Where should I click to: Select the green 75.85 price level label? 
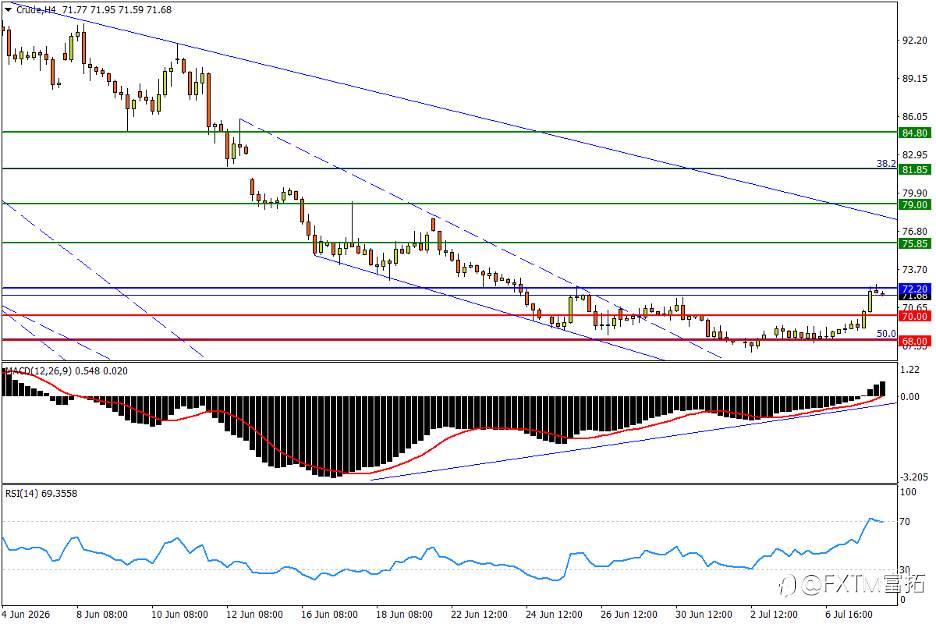tap(915, 244)
